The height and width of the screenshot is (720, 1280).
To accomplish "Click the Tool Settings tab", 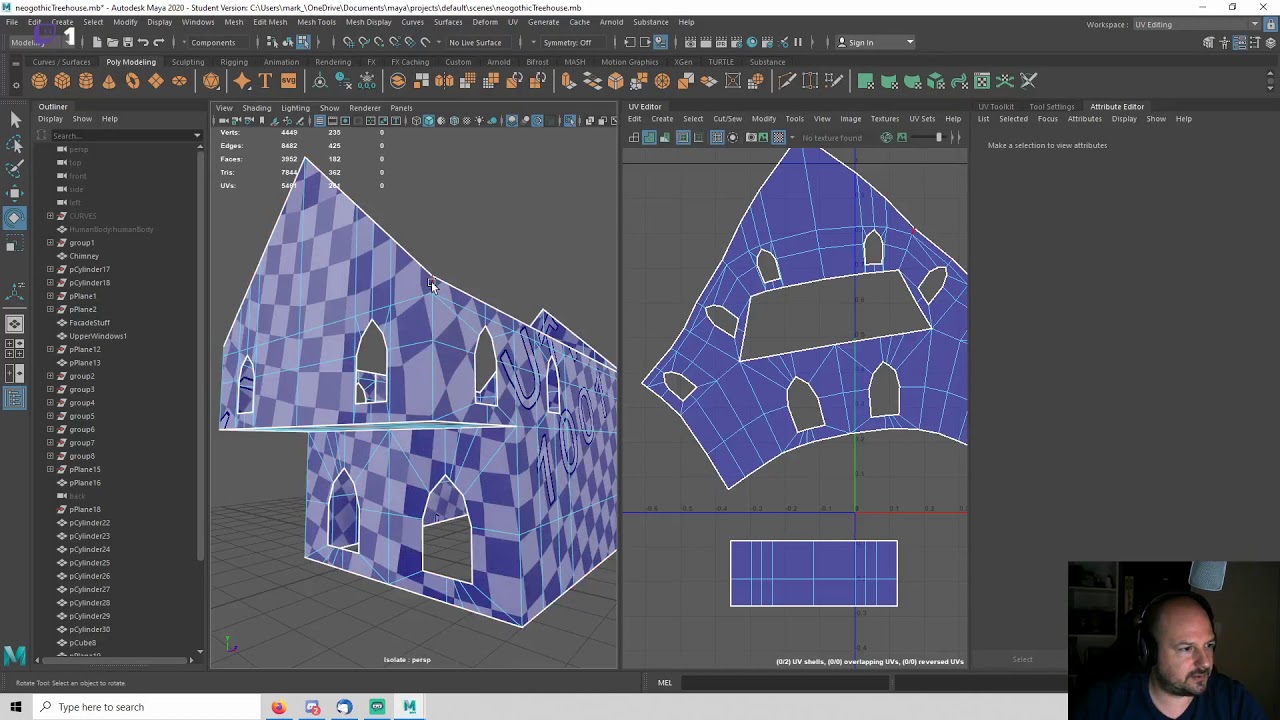I will (1052, 106).
